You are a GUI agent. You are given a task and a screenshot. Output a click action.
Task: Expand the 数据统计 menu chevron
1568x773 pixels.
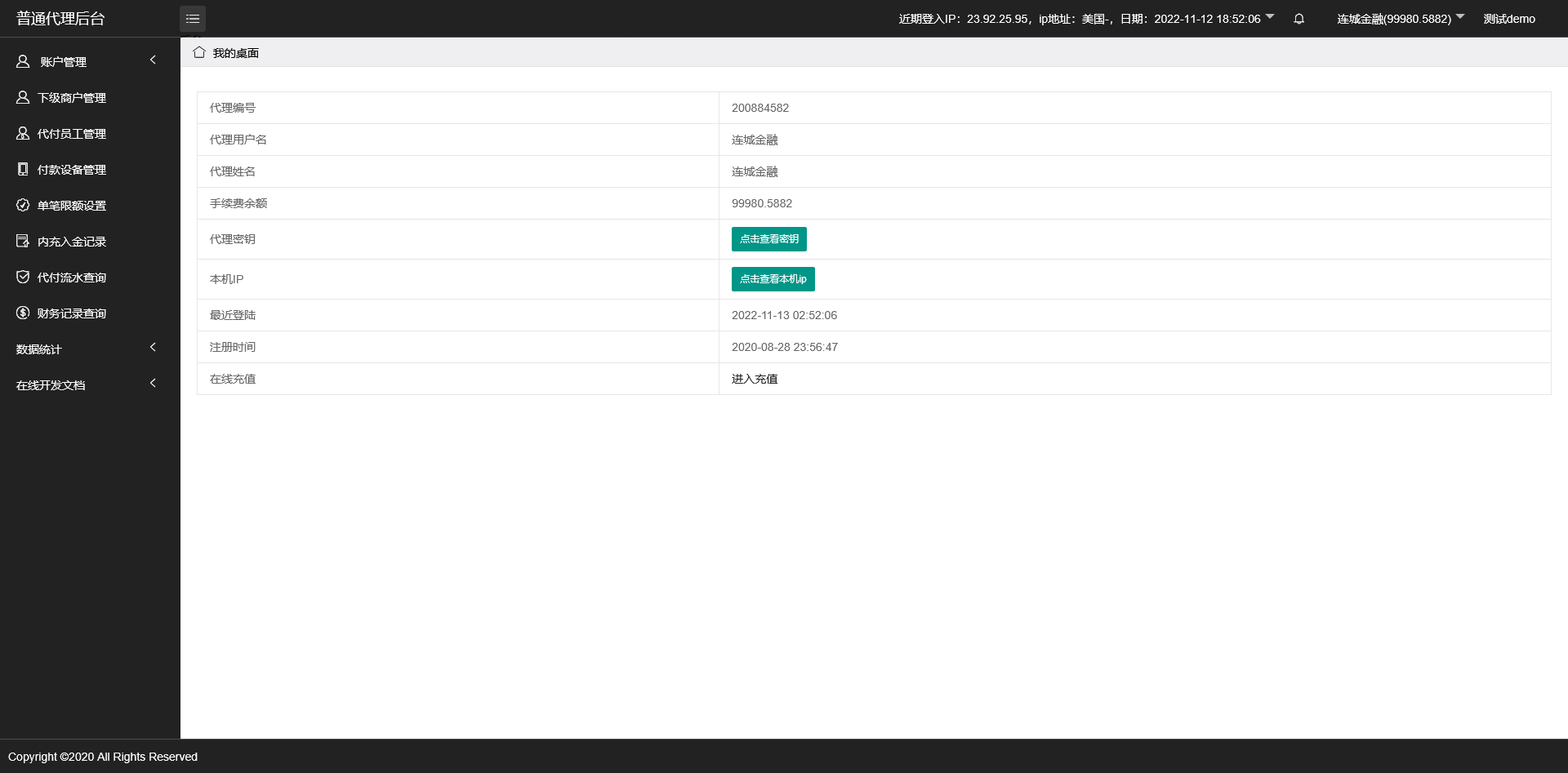pos(153,348)
